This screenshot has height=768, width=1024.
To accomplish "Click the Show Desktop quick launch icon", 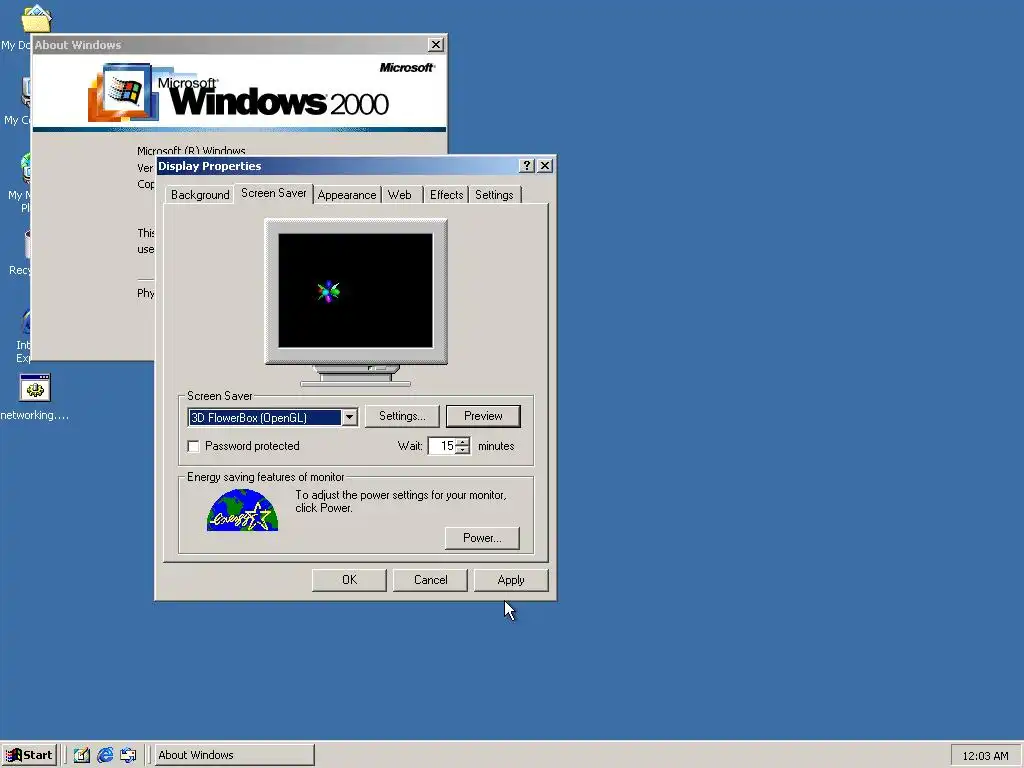I will (82, 755).
